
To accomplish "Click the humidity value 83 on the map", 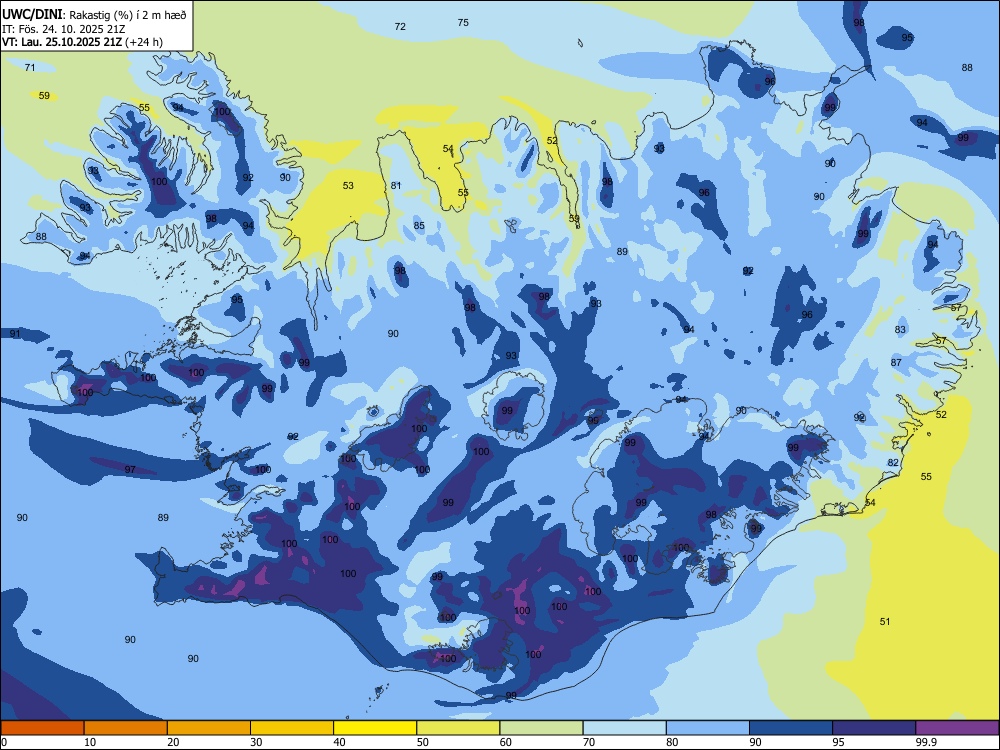I will (x=900, y=330).
